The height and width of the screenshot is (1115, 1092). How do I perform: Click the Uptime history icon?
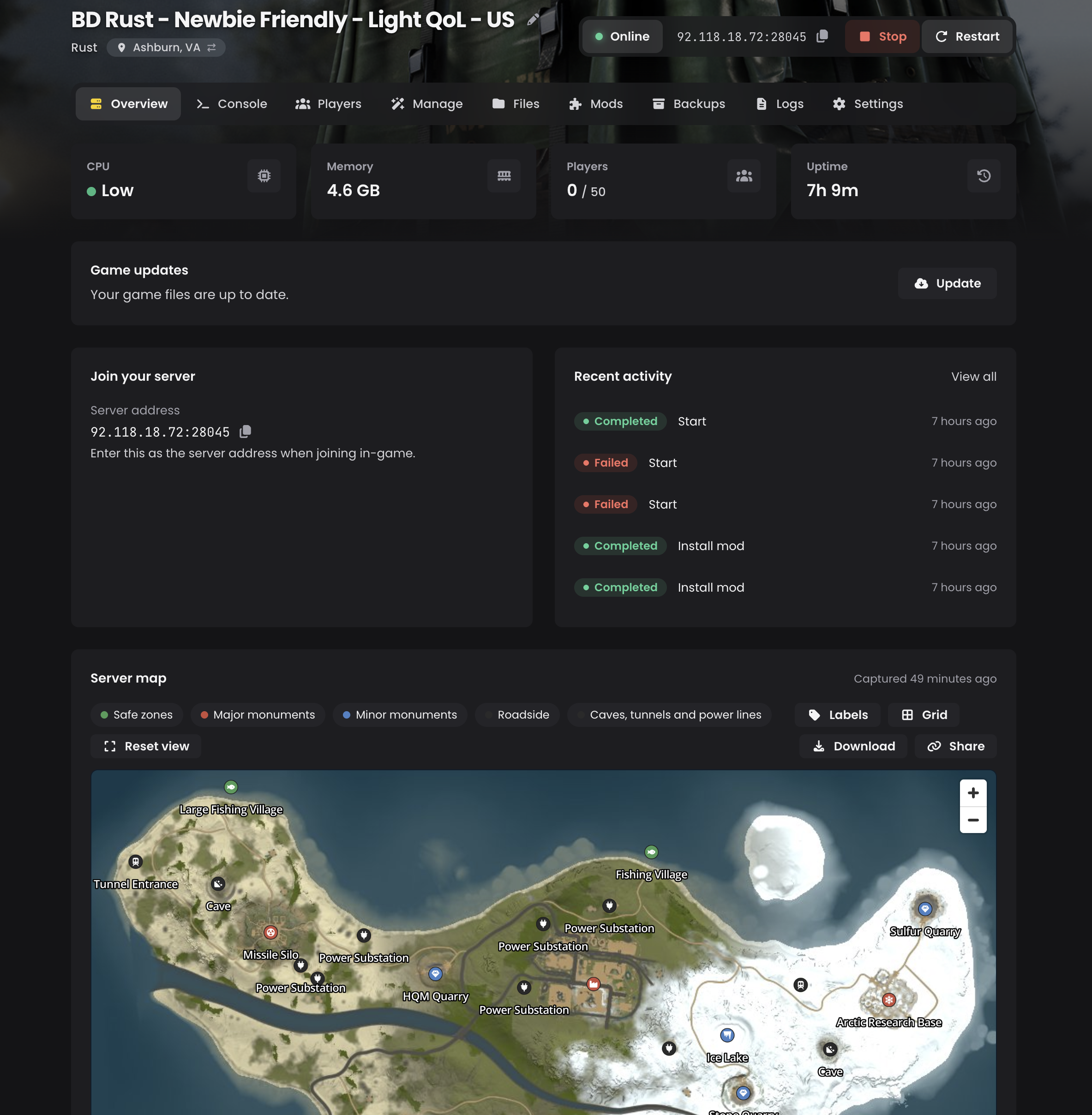984,175
